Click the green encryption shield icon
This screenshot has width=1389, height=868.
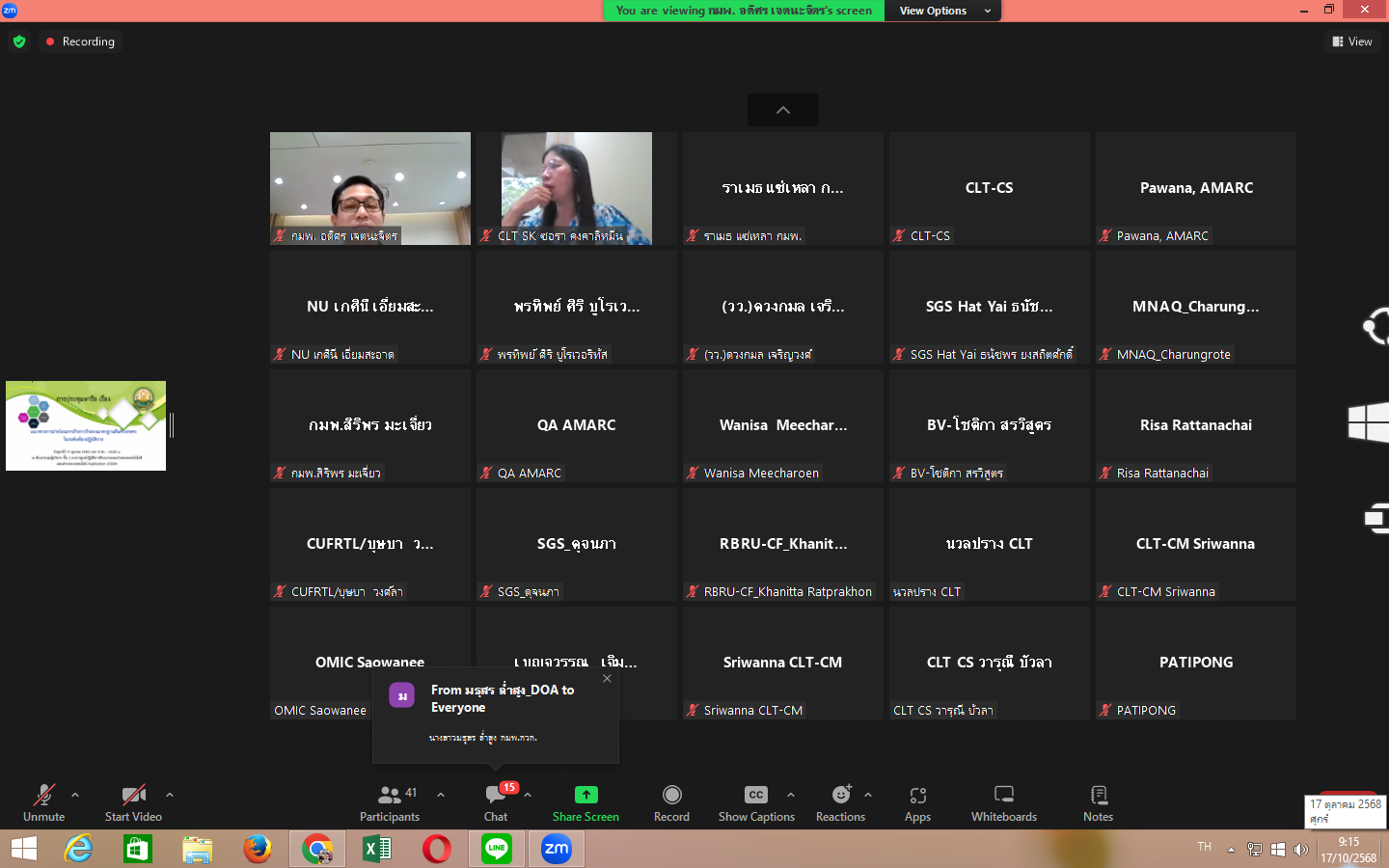click(x=19, y=41)
